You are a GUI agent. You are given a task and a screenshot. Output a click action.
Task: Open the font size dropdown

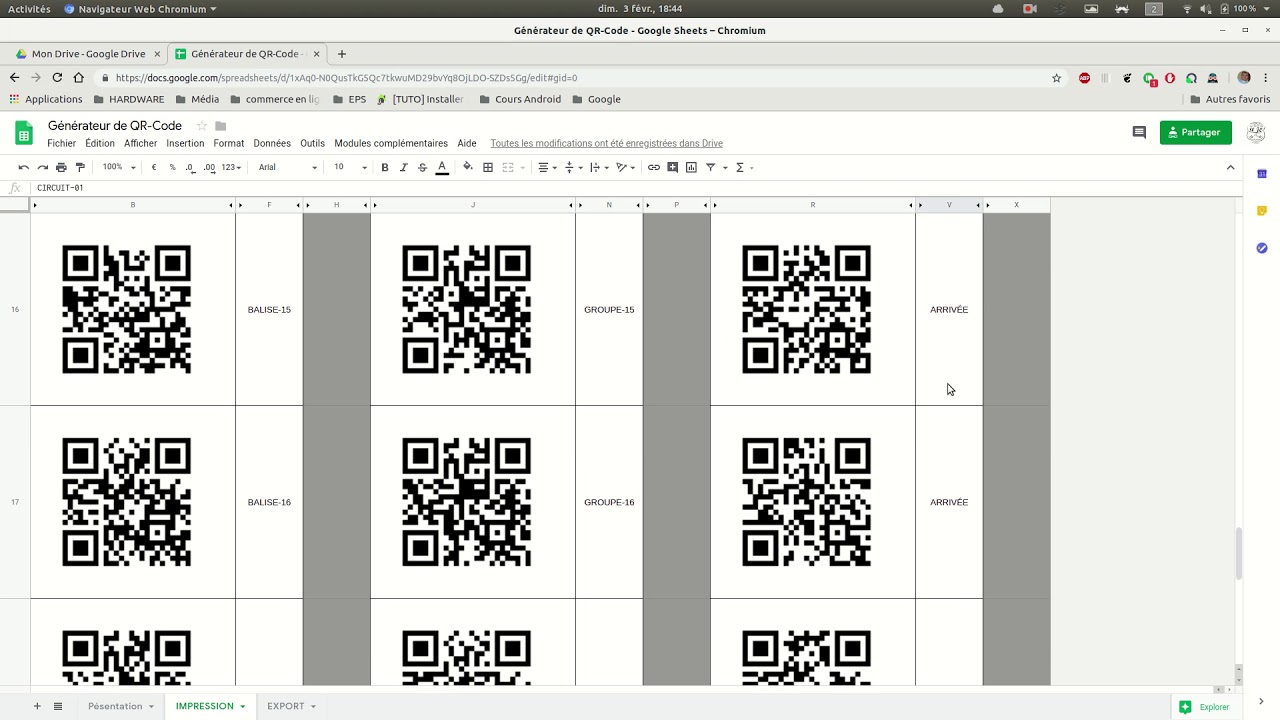point(350,167)
